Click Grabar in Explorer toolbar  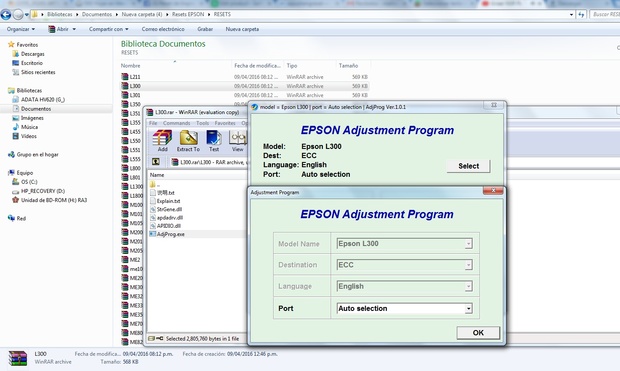coord(205,29)
